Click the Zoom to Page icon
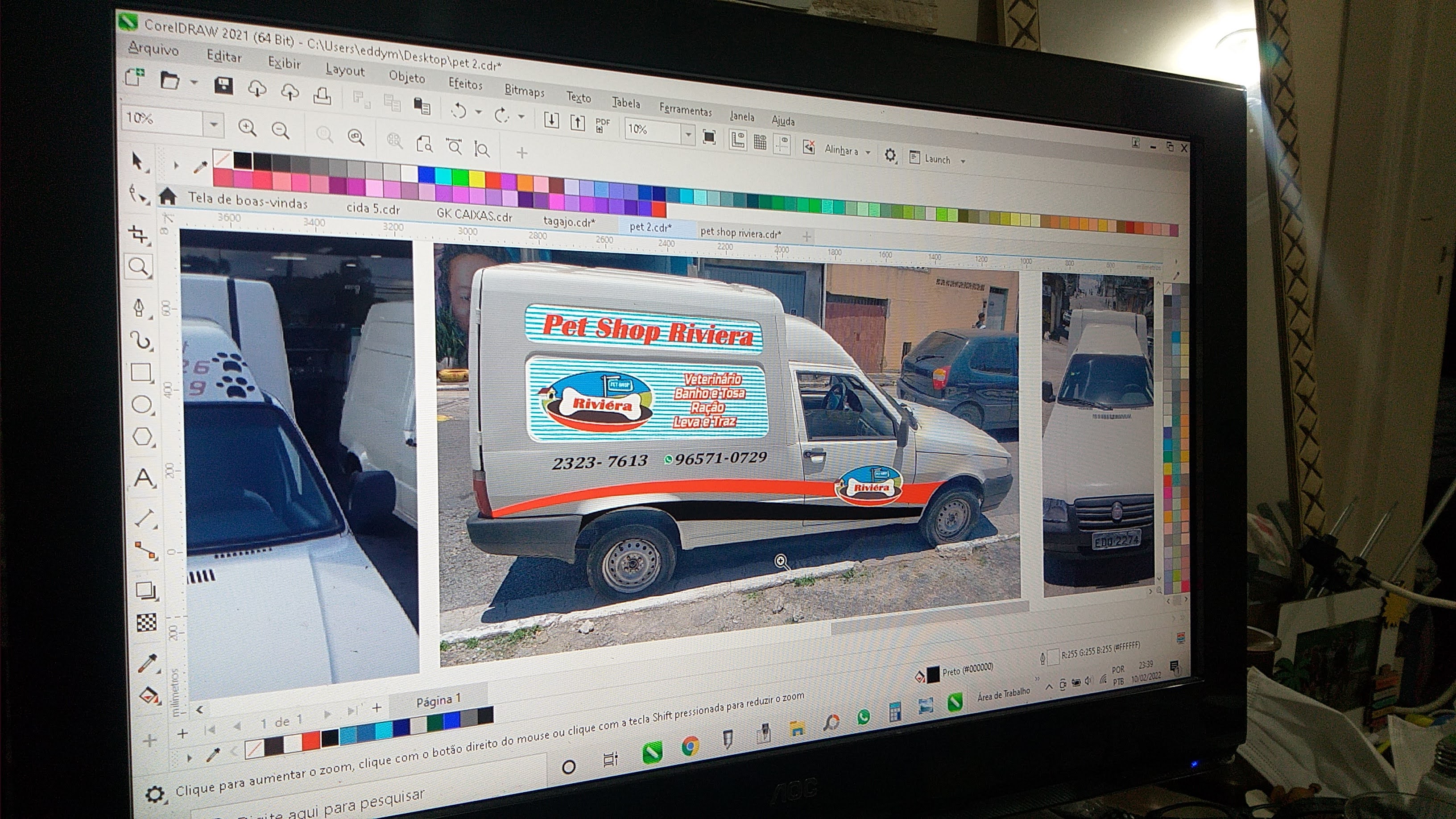This screenshot has height=819, width=1456. coord(424,144)
